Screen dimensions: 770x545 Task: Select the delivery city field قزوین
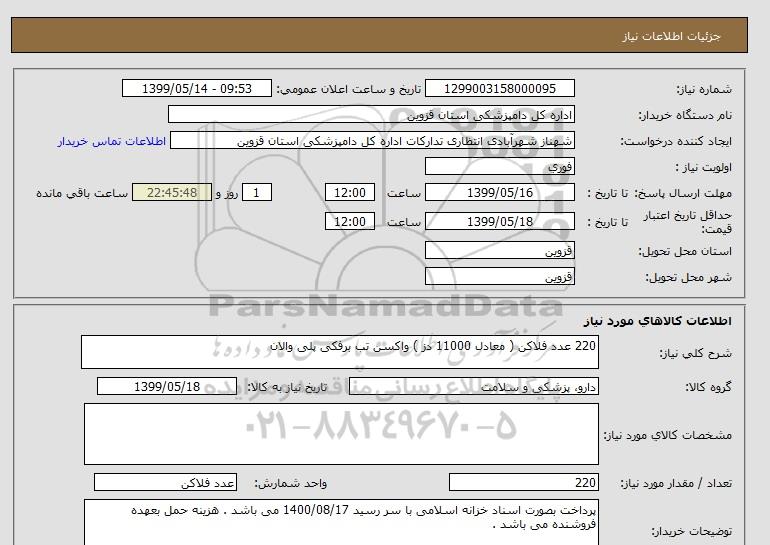[x=499, y=276]
